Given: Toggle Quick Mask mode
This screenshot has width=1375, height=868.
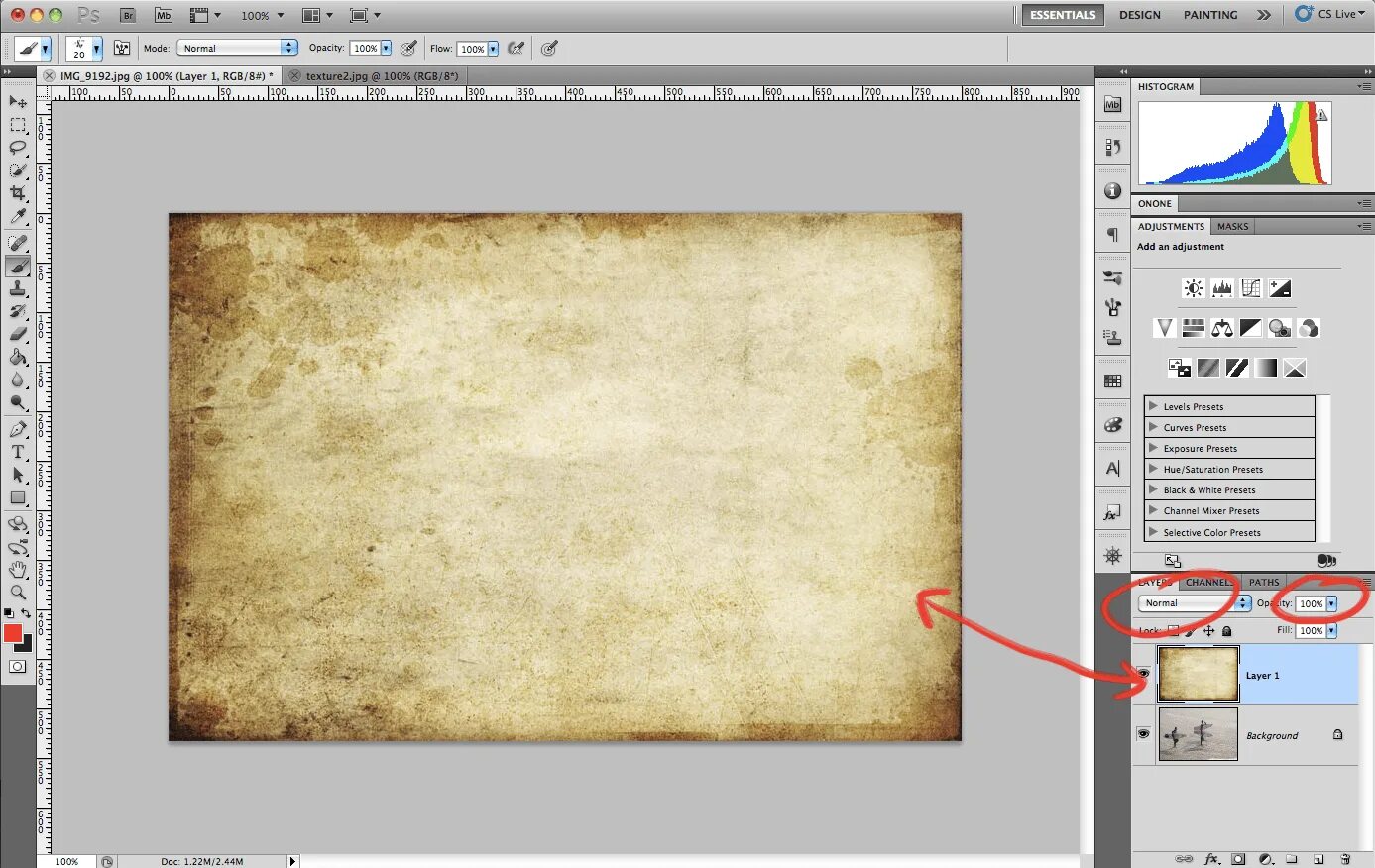Looking at the screenshot, I should (18, 667).
